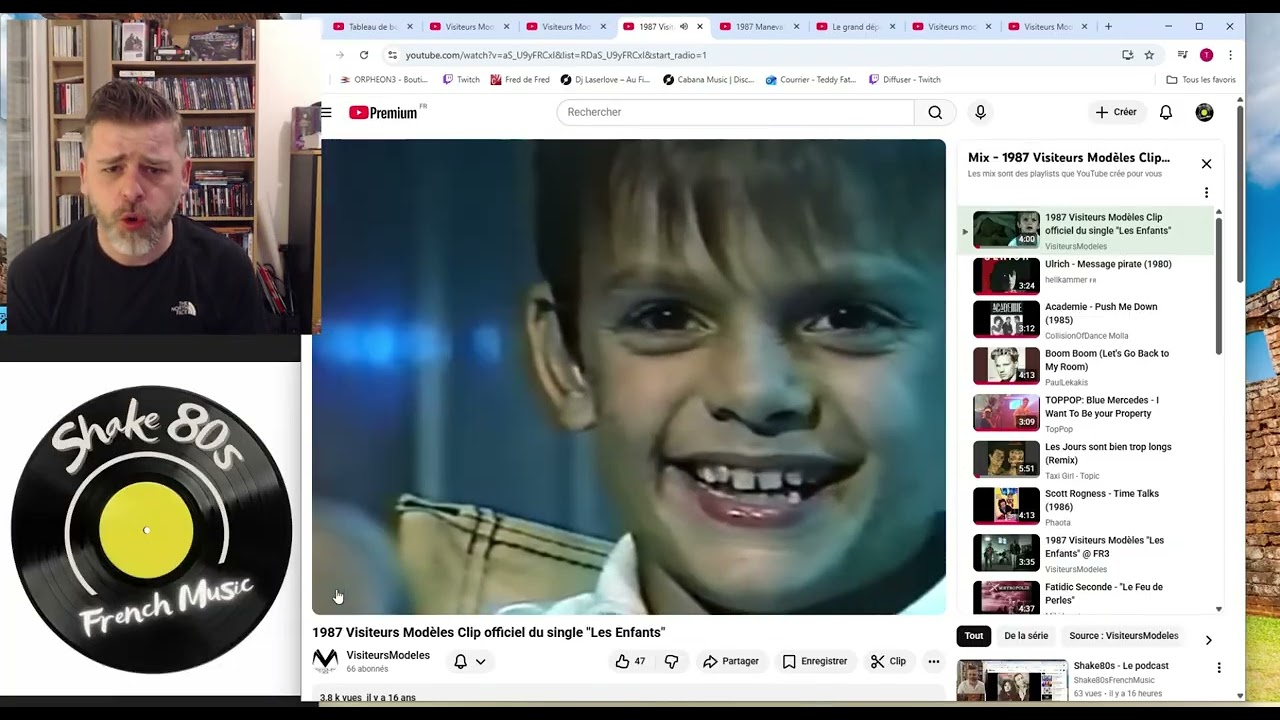Toggle the subscription notification bell
The width and height of the screenshot is (1280, 720).
tap(460, 661)
